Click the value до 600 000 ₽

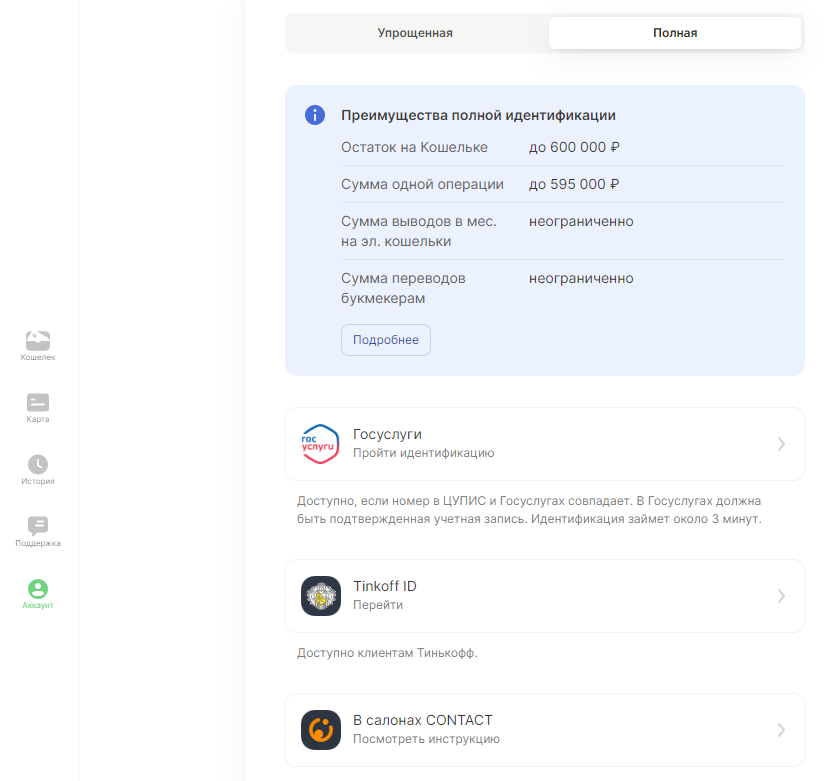(574, 147)
